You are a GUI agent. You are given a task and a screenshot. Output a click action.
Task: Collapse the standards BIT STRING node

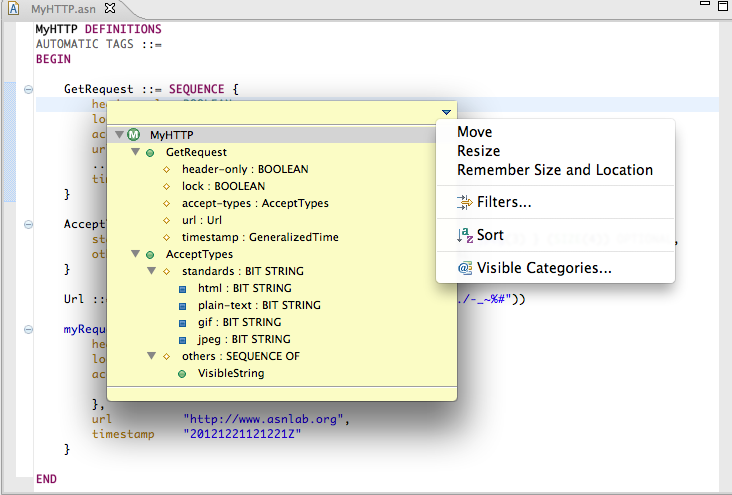152,271
